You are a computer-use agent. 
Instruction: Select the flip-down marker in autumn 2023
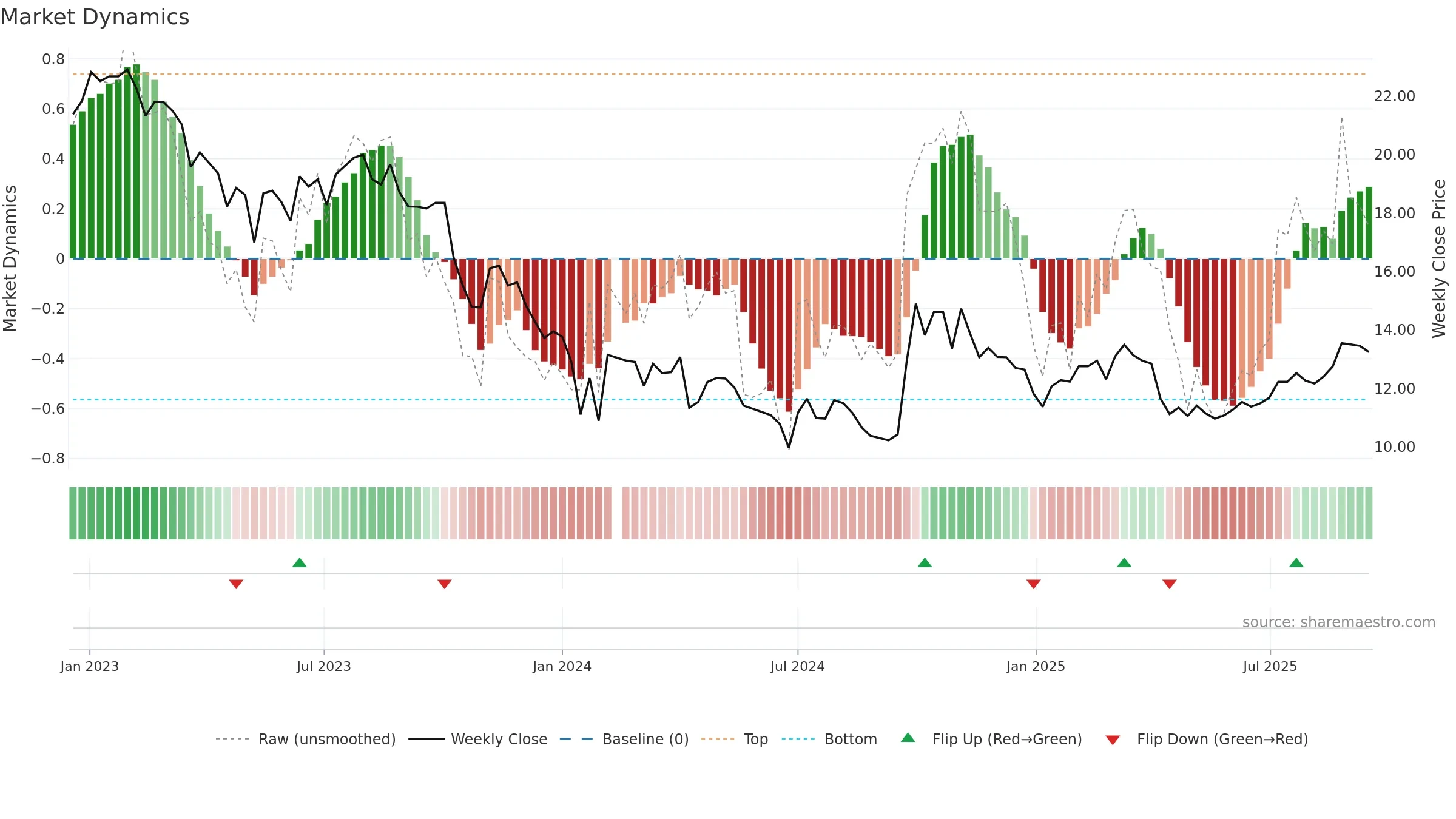[x=445, y=584]
